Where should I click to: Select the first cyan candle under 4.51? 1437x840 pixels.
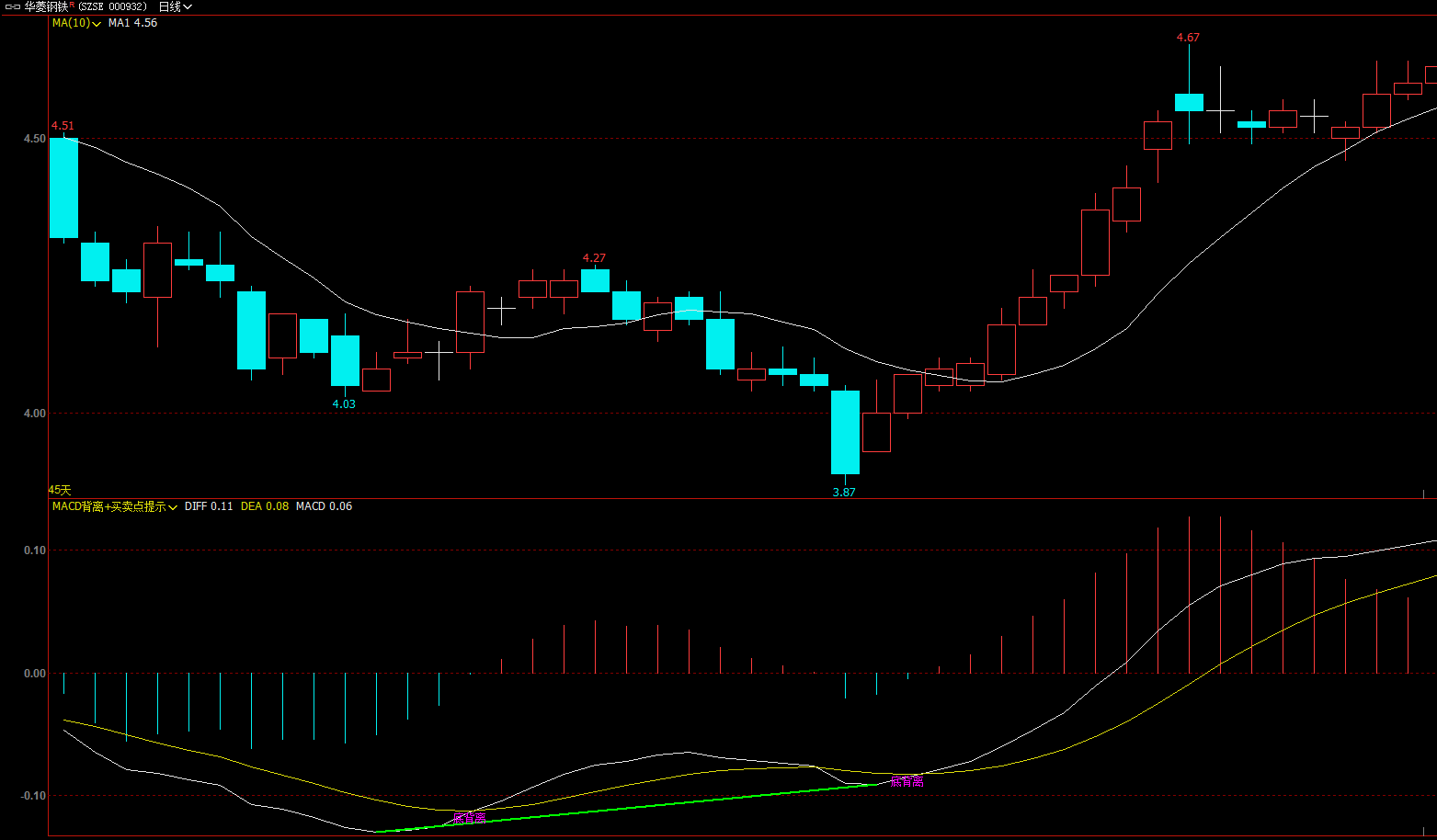click(x=63, y=188)
